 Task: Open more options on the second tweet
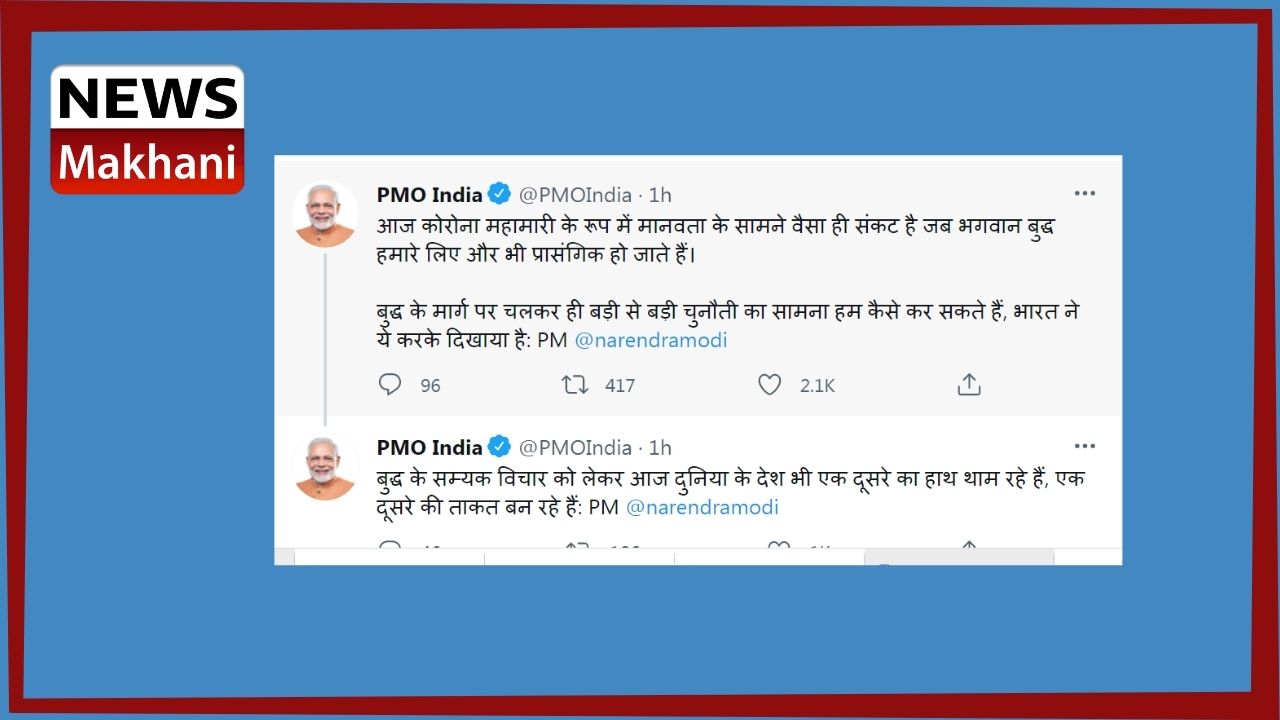[x=1085, y=447]
